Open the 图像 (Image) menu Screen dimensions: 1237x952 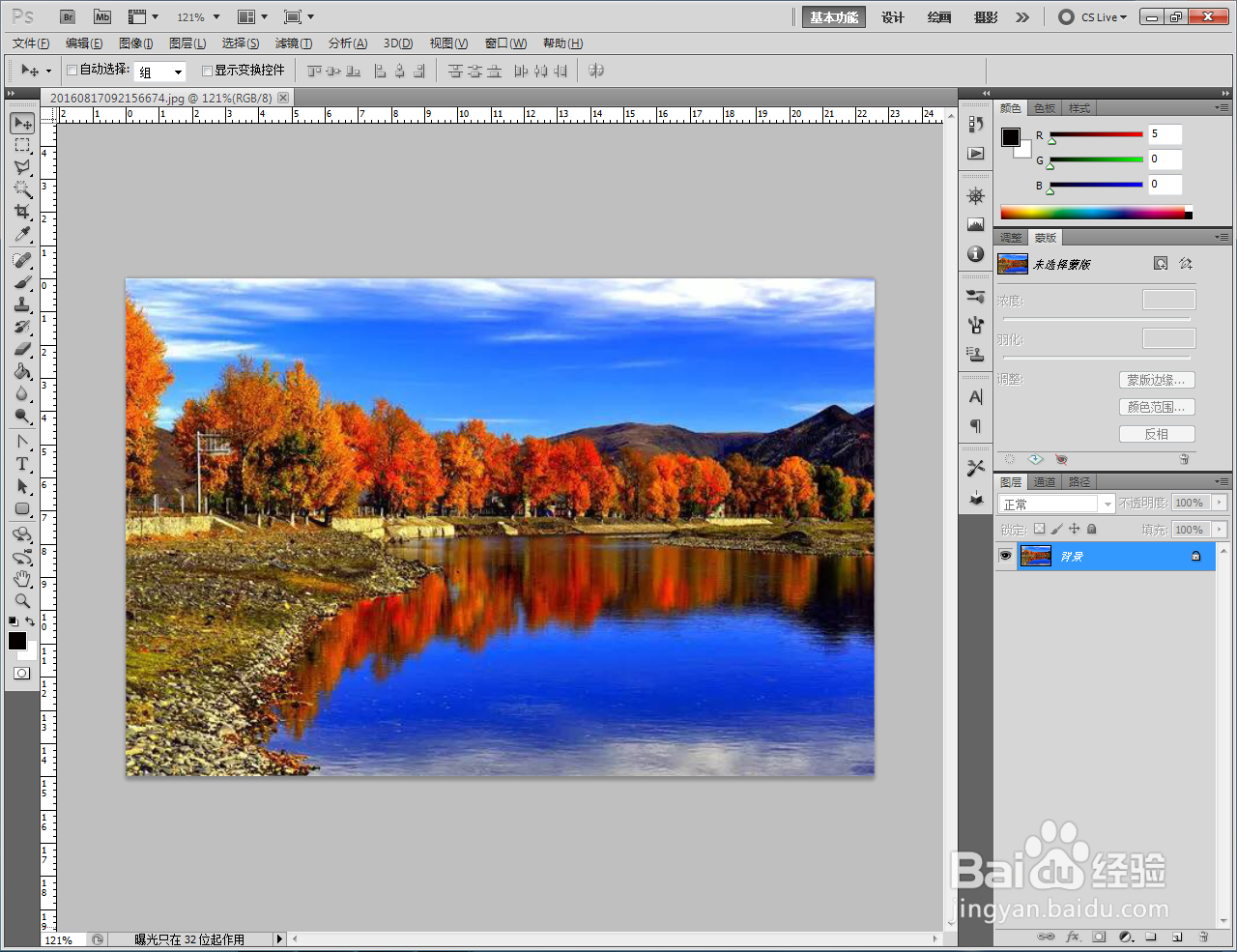135,43
